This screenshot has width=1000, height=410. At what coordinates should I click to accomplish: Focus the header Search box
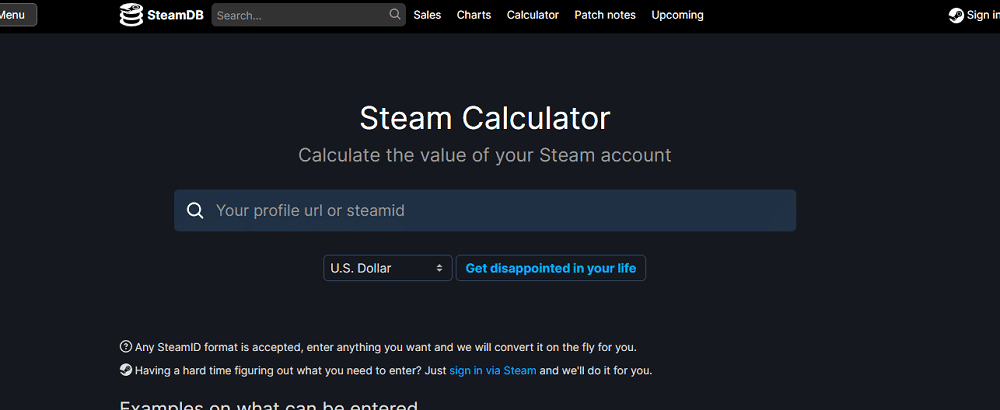[300, 15]
